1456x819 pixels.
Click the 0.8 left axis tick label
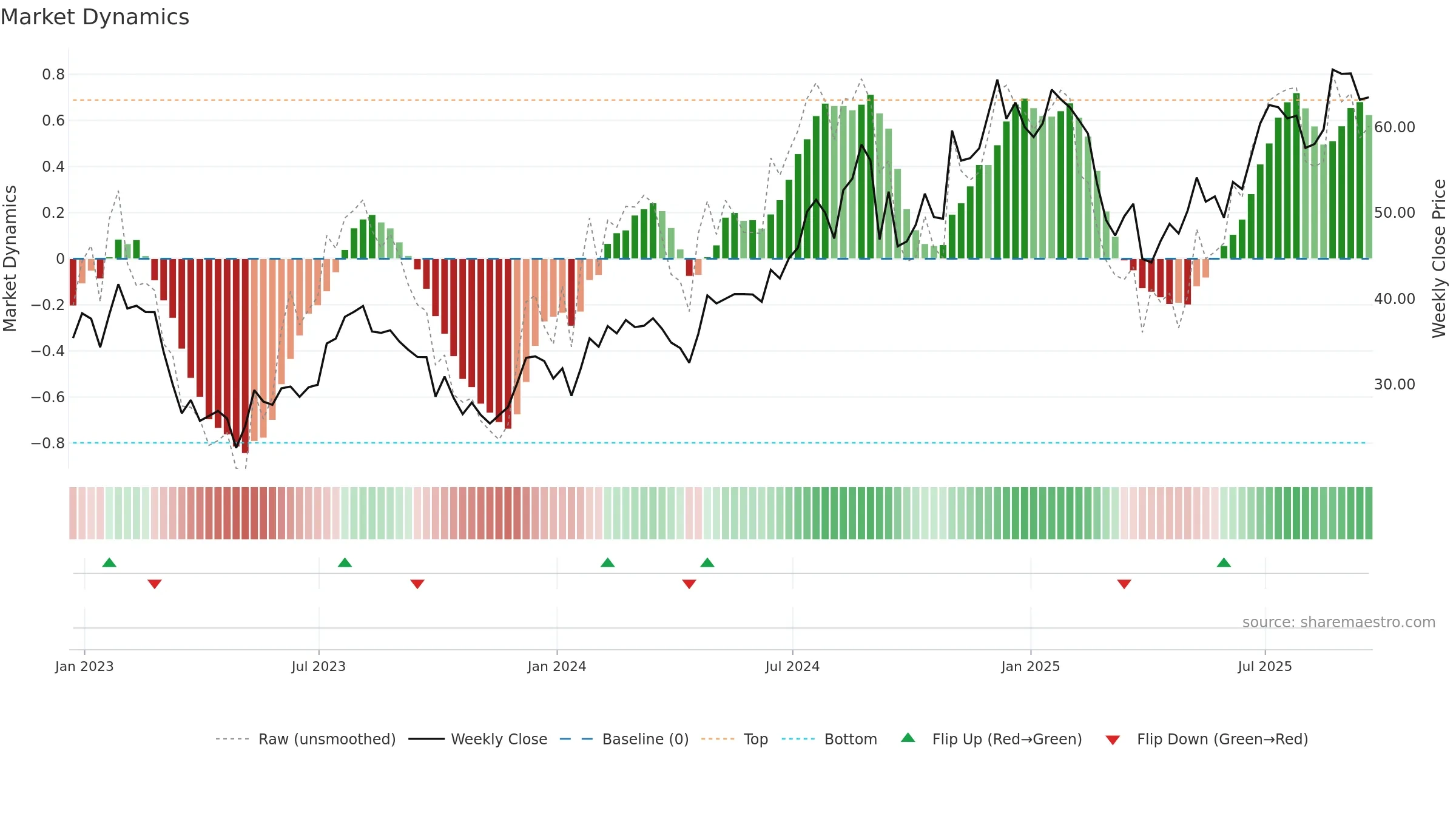[x=53, y=75]
